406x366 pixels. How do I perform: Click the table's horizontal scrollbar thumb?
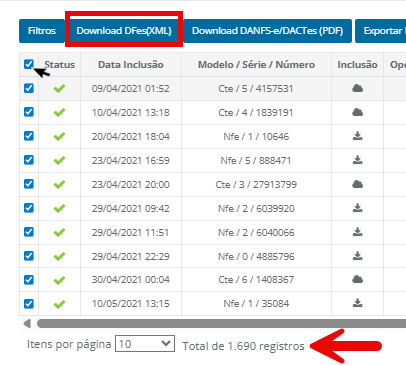point(221,323)
